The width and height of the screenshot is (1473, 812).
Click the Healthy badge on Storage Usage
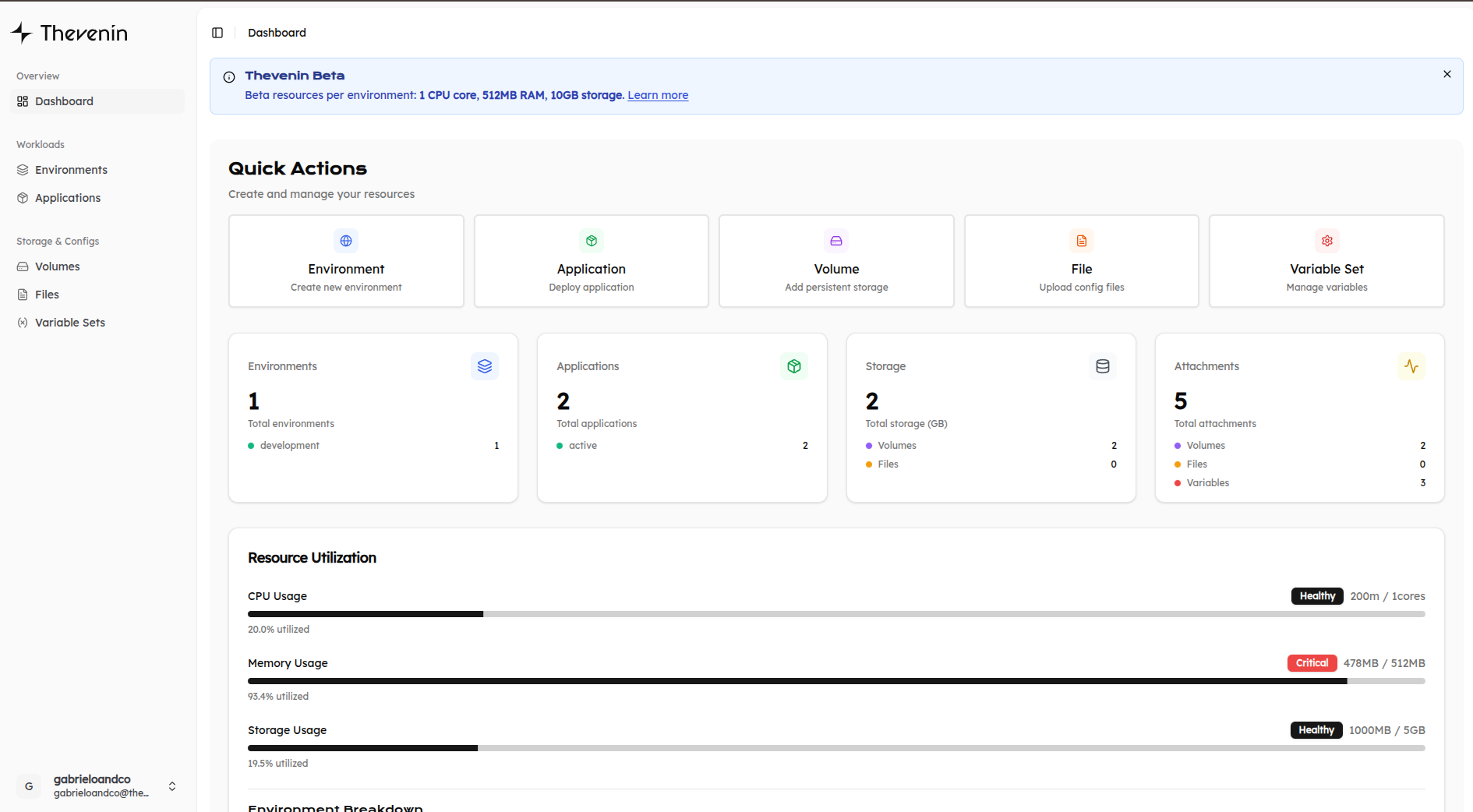tap(1316, 730)
